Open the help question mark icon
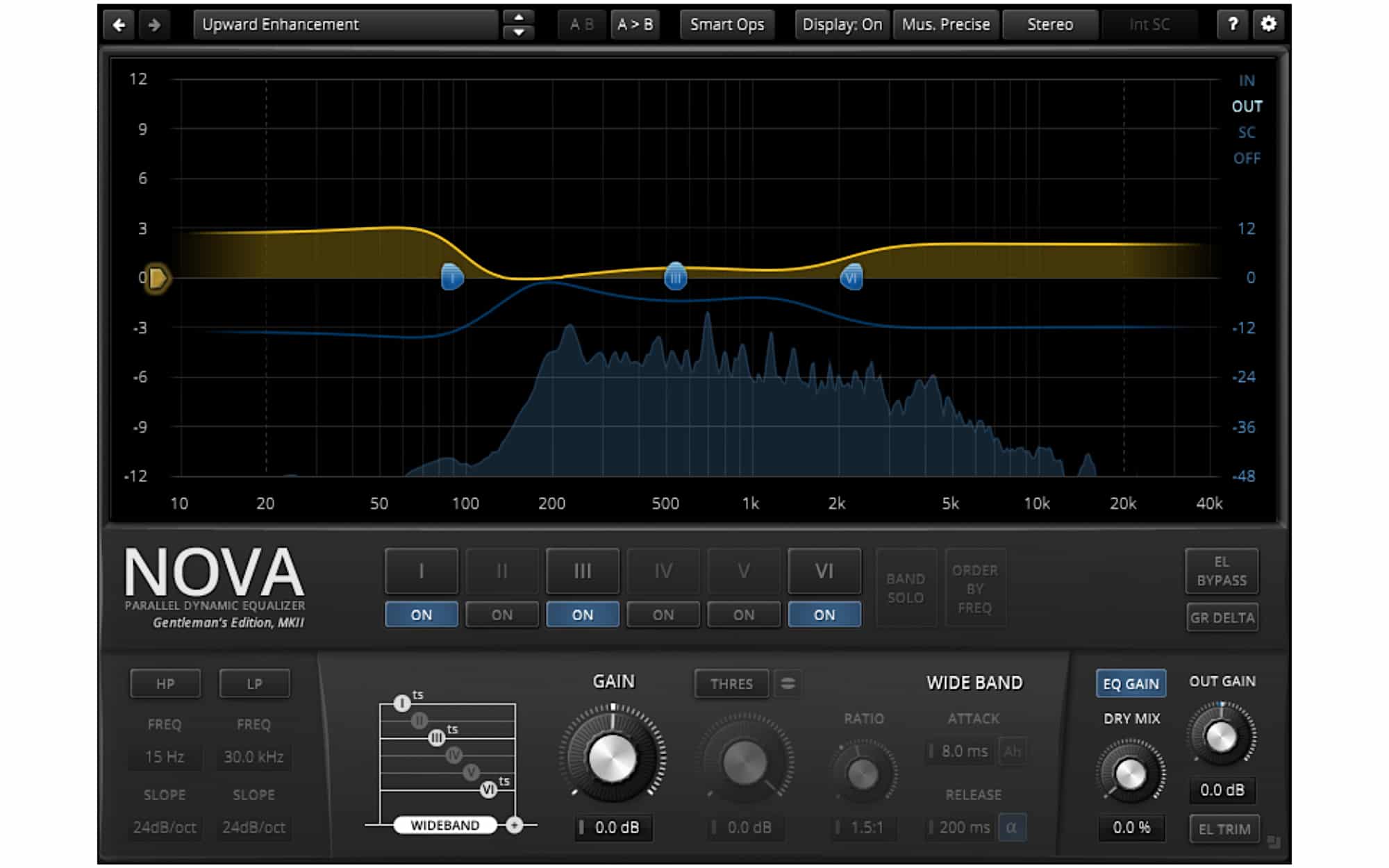 click(1233, 24)
